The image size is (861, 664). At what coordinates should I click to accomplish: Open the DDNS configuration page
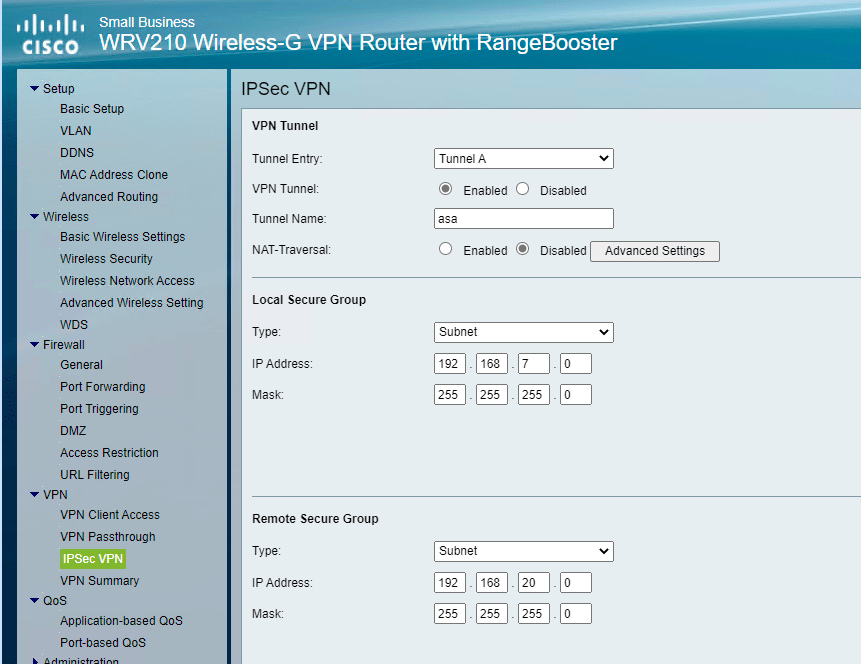pyautogui.click(x=76, y=152)
